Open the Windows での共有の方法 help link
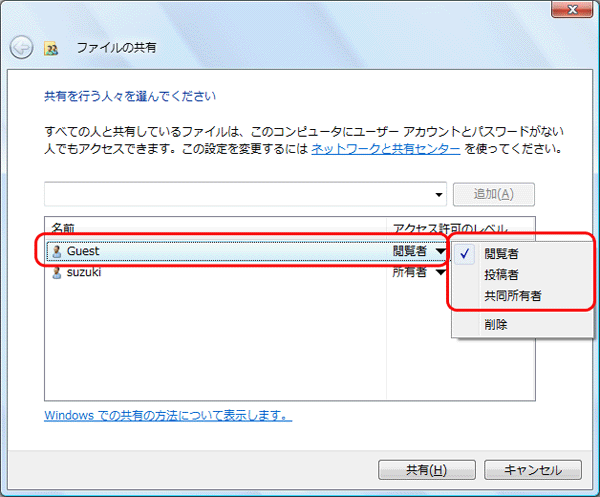Screen dimensions: 600x497 coord(168,415)
